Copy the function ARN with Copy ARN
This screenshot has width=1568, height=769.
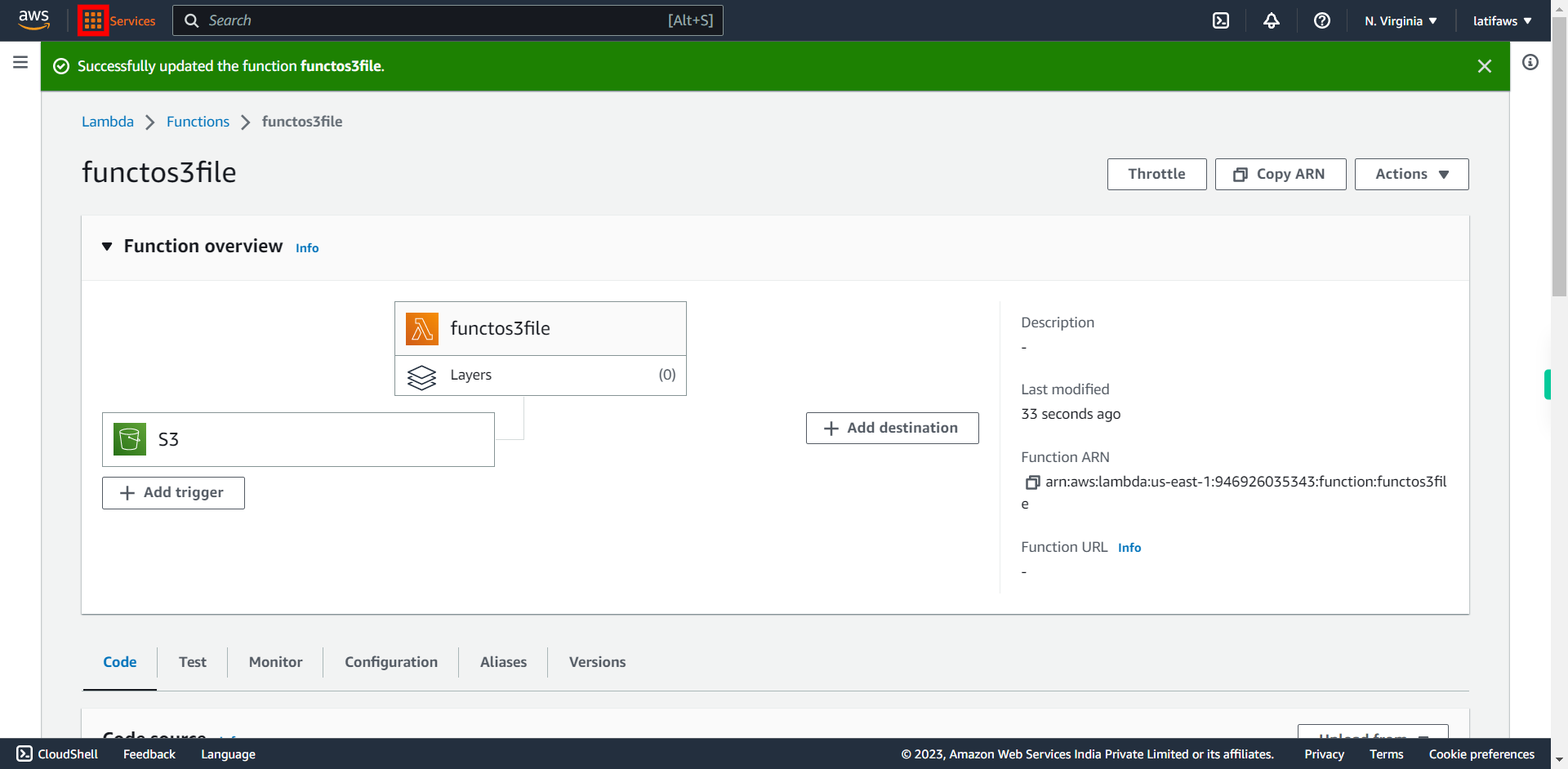[1280, 174]
